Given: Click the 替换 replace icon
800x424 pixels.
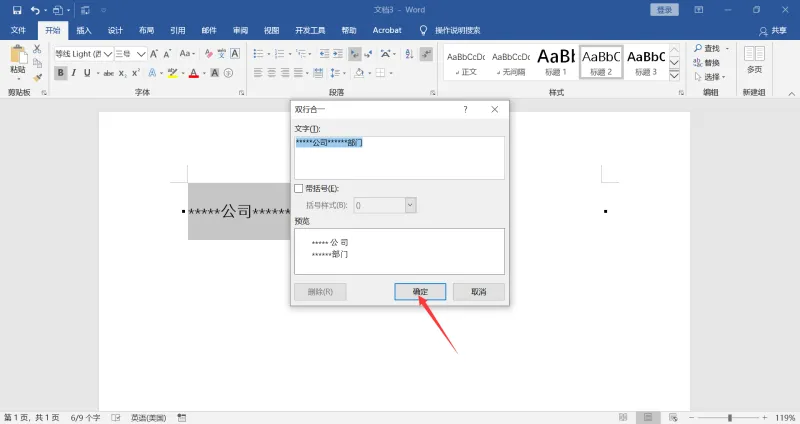Looking at the screenshot, I should [x=706, y=63].
